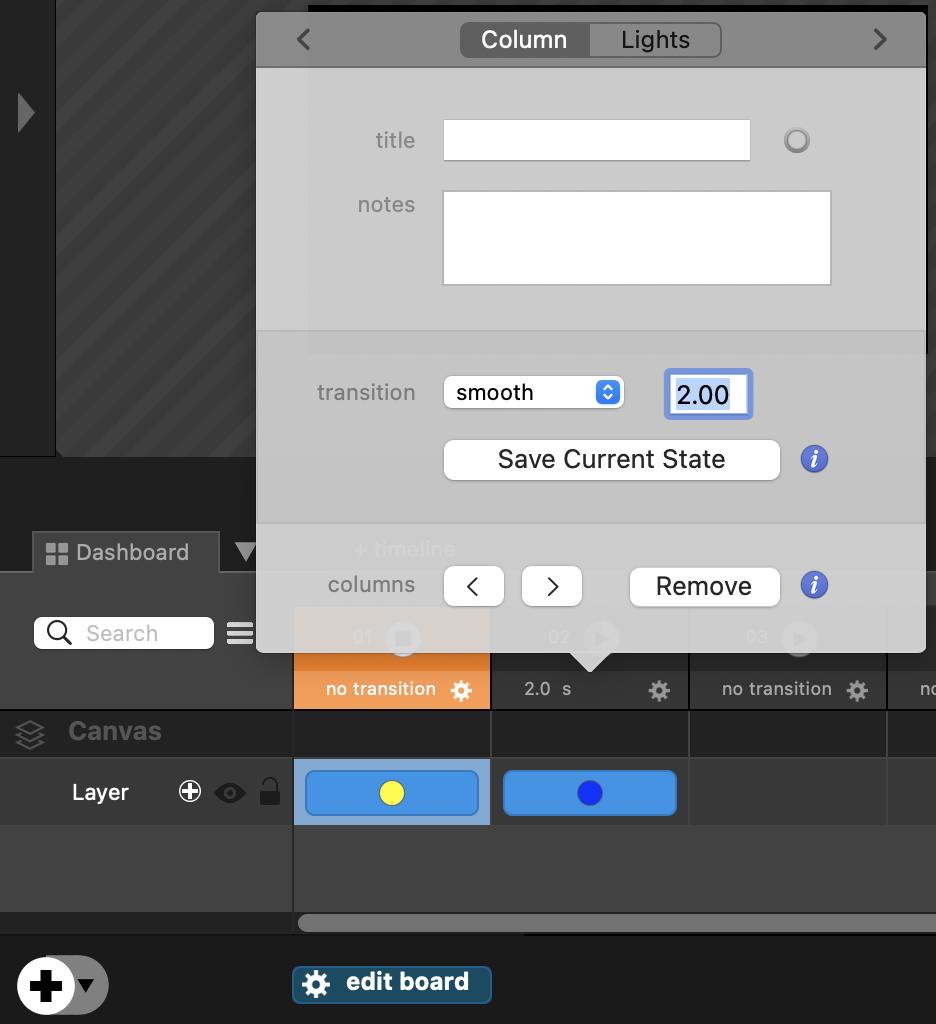Click the large plus add button
Screen dimensions: 936x1024
click(45, 986)
